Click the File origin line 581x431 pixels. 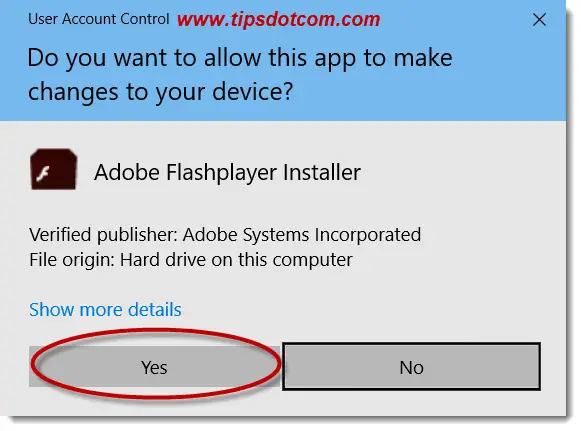tap(191, 259)
